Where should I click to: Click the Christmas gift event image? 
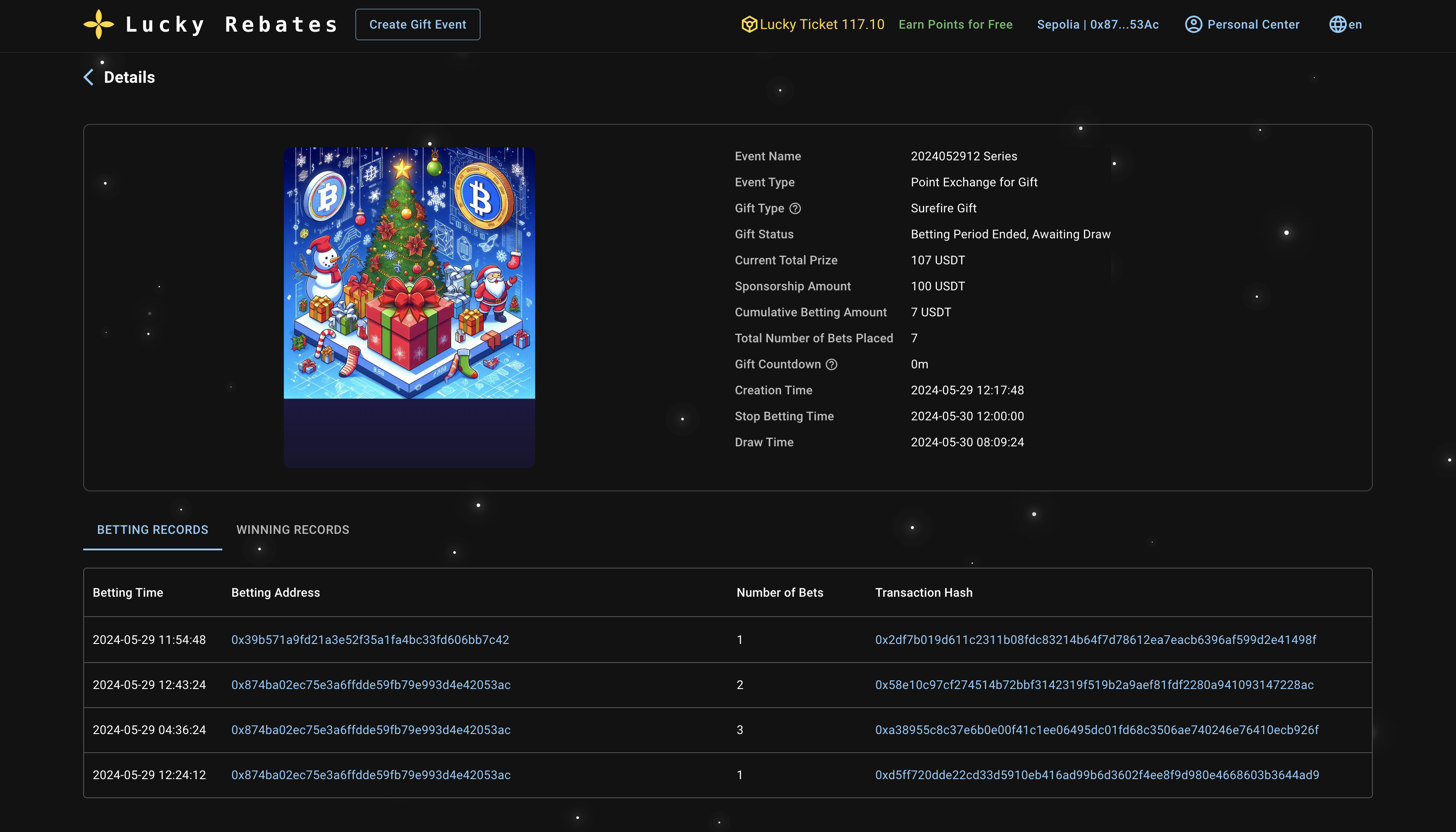[409, 273]
